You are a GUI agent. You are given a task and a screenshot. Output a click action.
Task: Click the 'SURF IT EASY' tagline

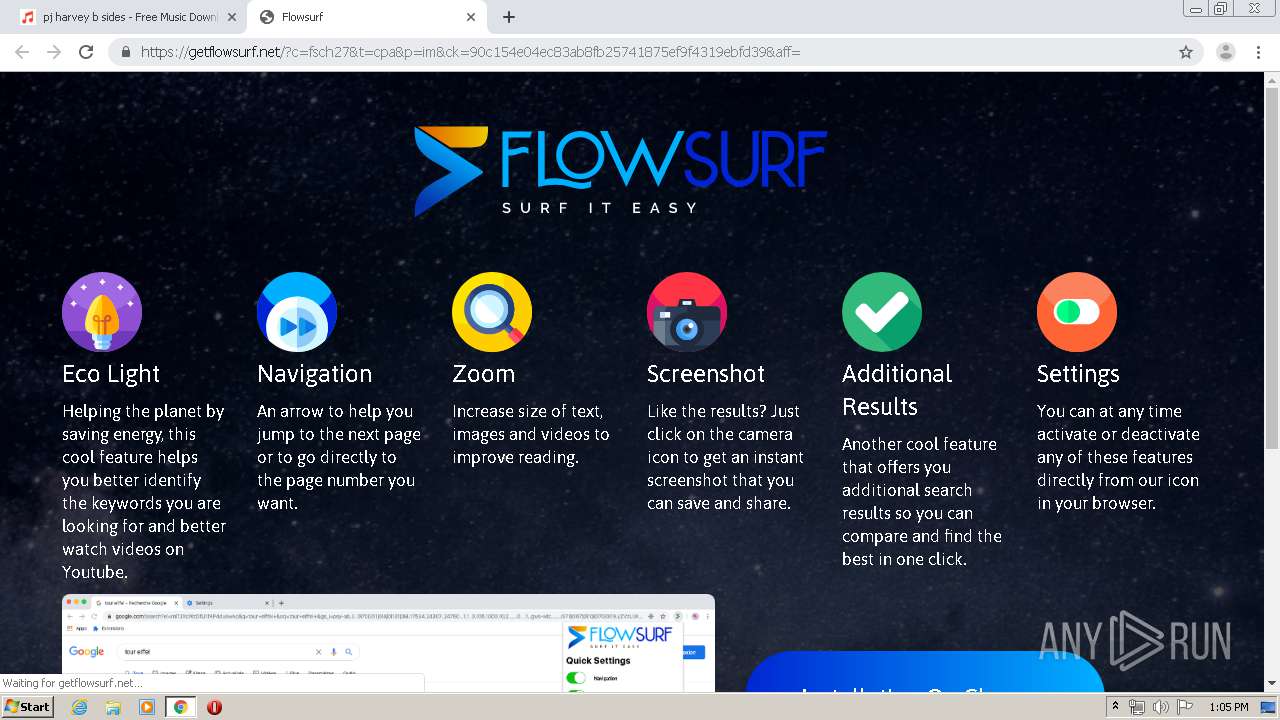coord(600,208)
